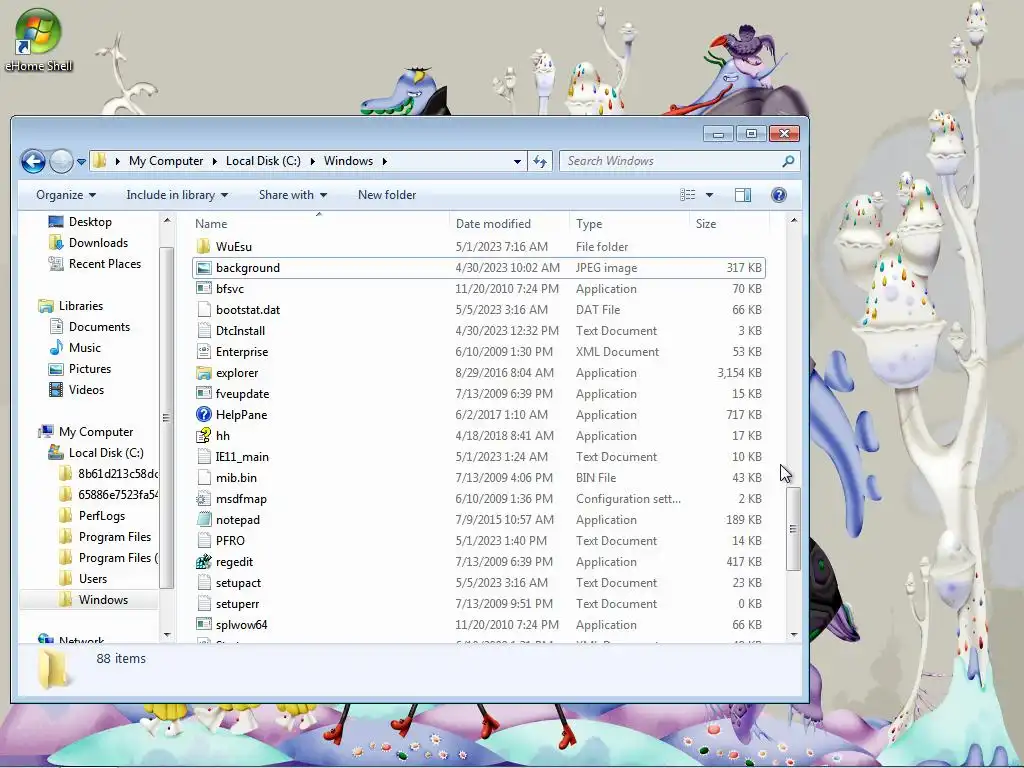Image resolution: width=1024 pixels, height=768 pixels.
Task: Go back with the Back arrow button
Action: [x=33, y=161]
